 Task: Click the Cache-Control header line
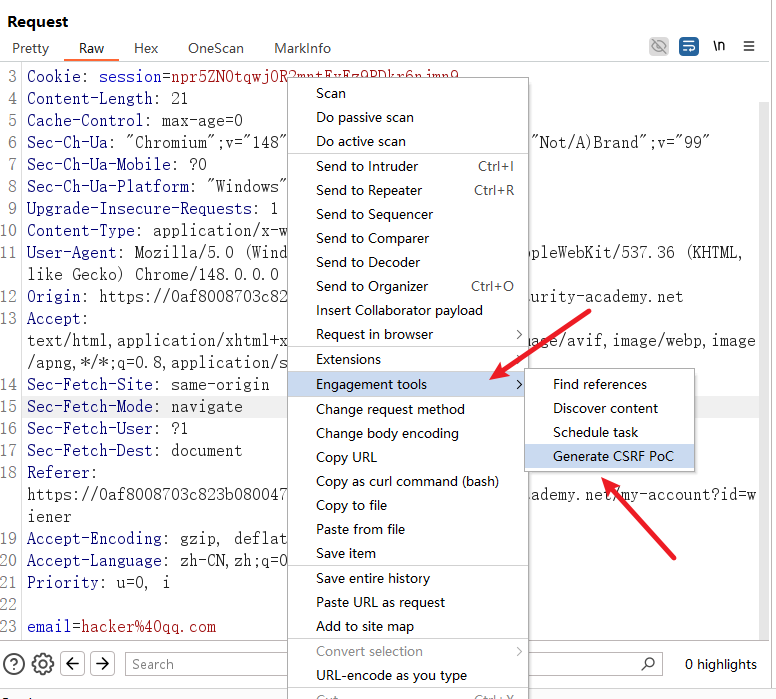135,120
